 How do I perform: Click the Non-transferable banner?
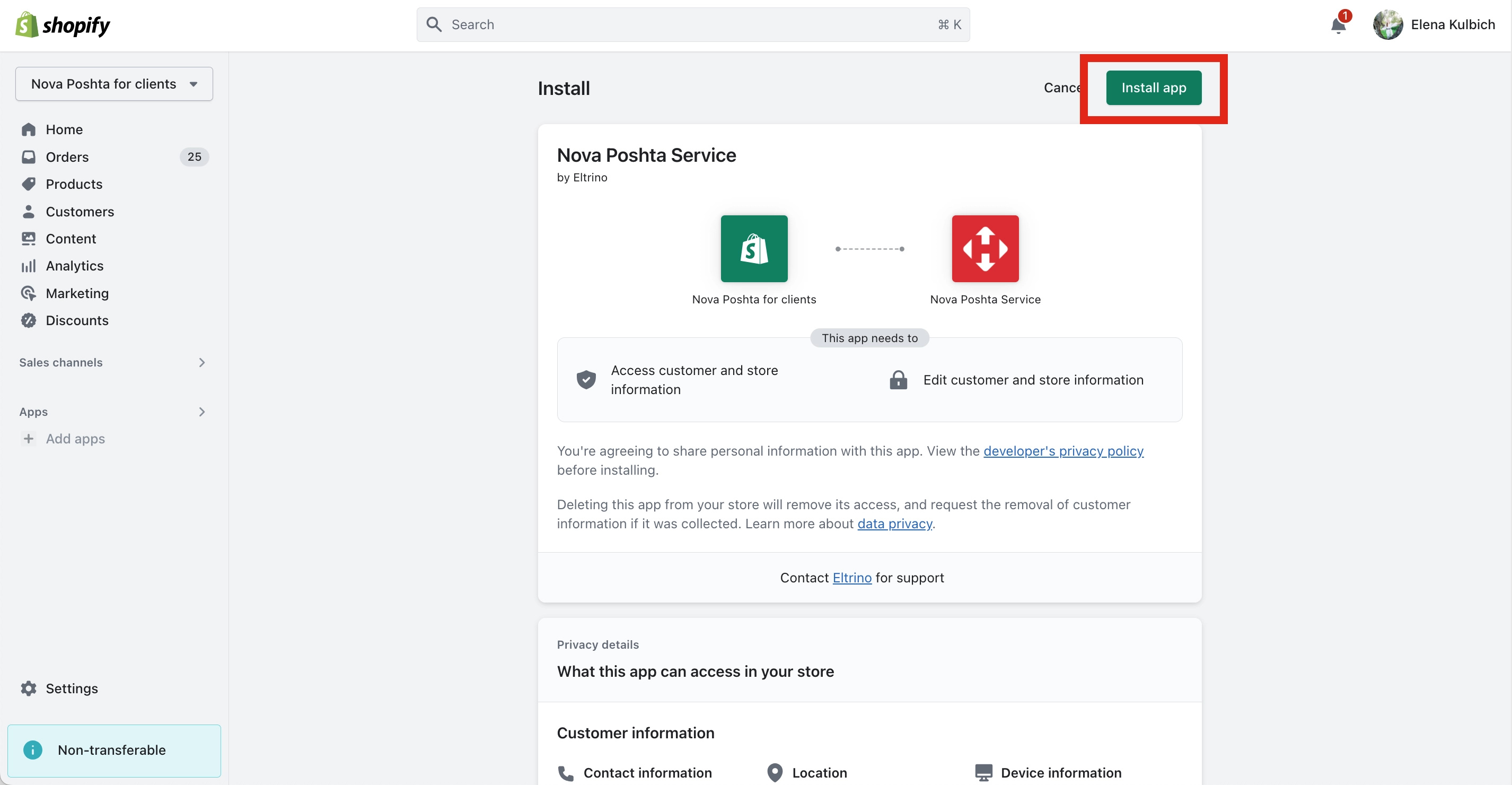[114, 751]
